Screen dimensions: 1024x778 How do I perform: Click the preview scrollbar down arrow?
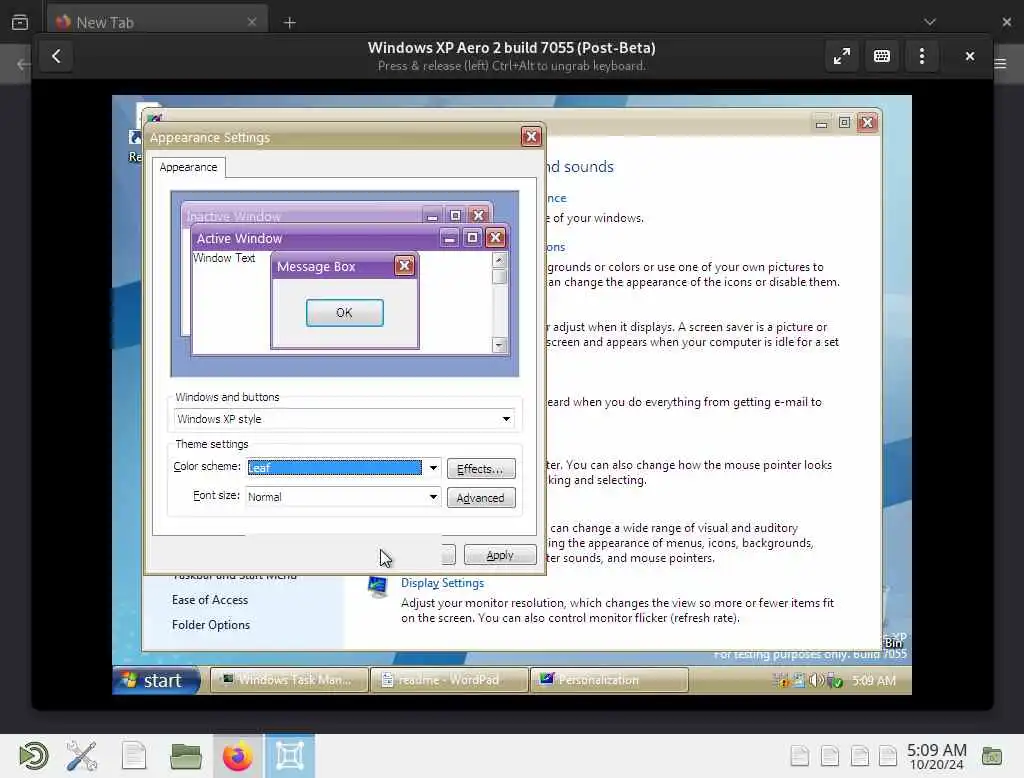499,345
